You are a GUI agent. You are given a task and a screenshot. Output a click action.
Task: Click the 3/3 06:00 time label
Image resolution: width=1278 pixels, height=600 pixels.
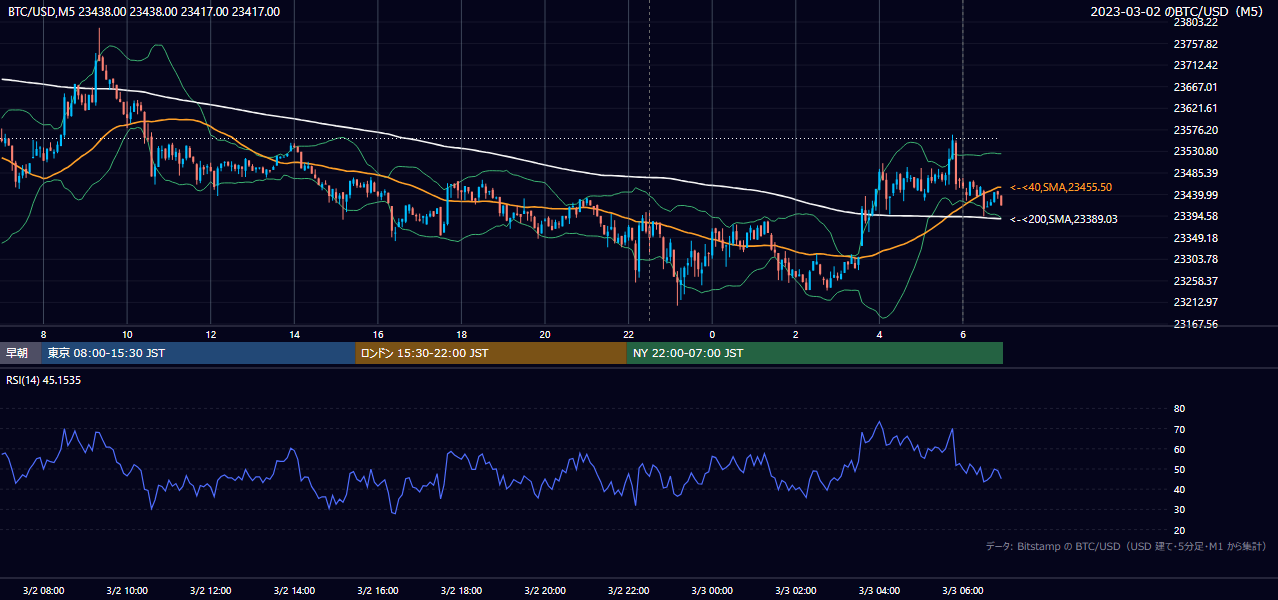(963, 590)
